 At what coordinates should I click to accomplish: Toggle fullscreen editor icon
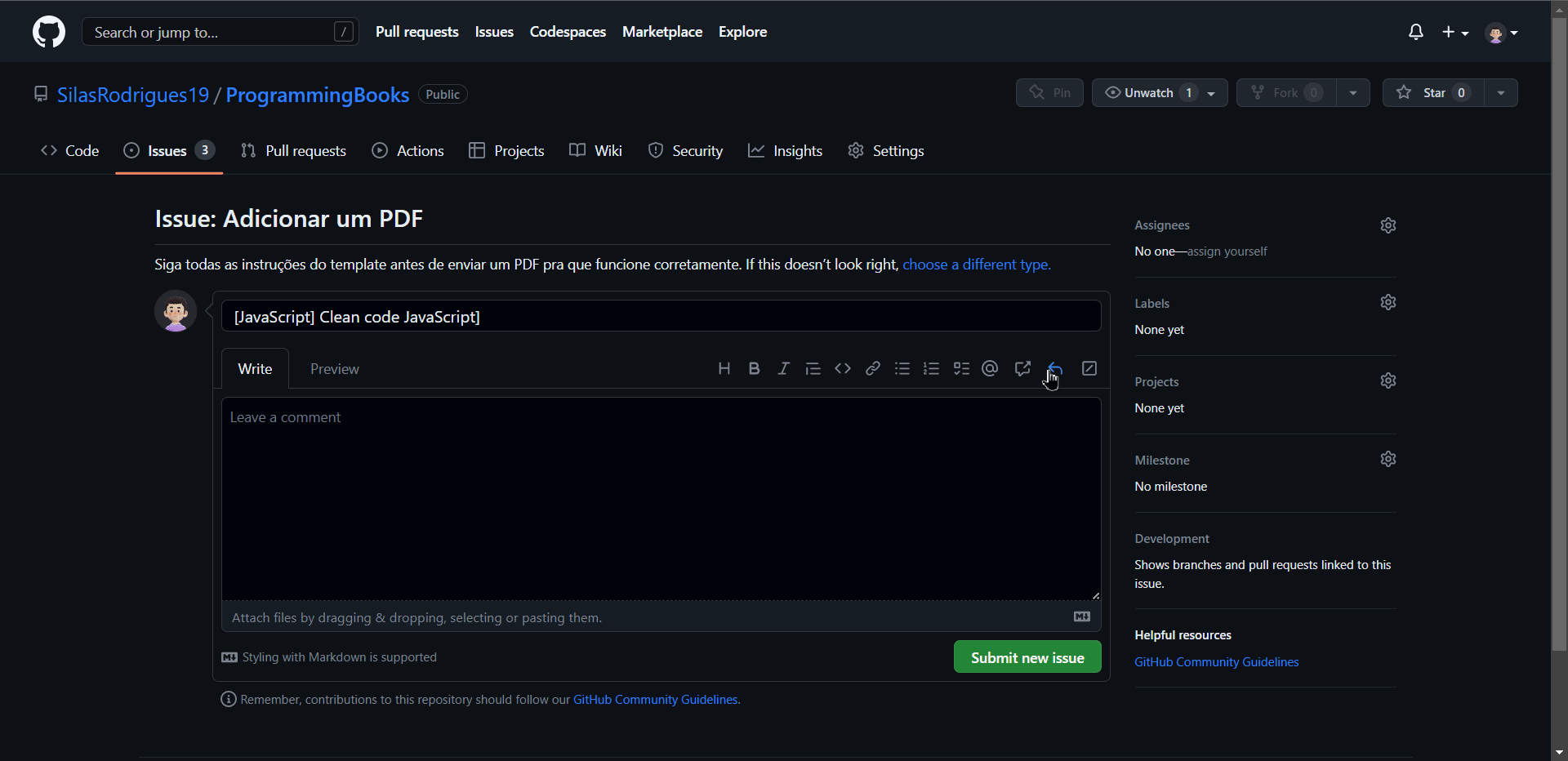[x=1089, y=368]
